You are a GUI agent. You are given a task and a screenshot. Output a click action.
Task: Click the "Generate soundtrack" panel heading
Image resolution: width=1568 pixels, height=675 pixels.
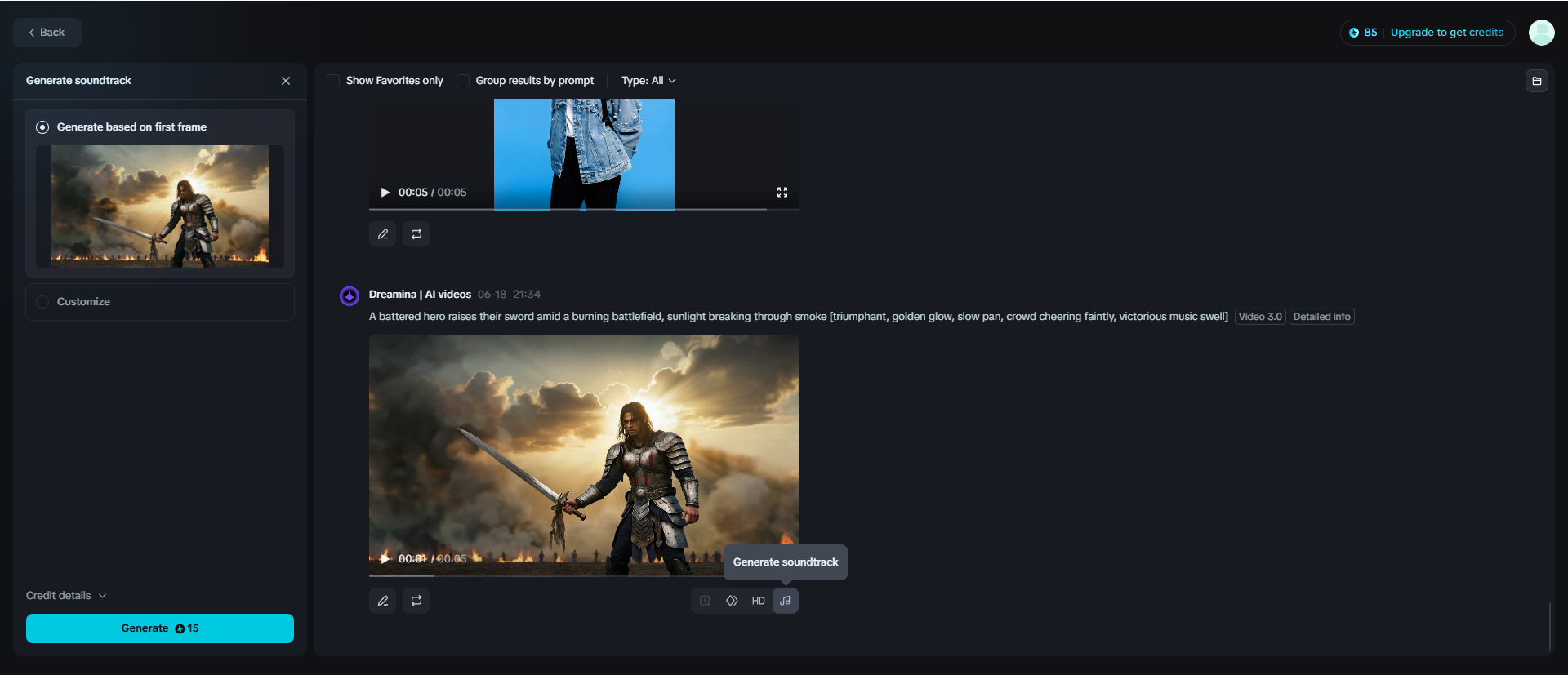click(x=78, y=81)
